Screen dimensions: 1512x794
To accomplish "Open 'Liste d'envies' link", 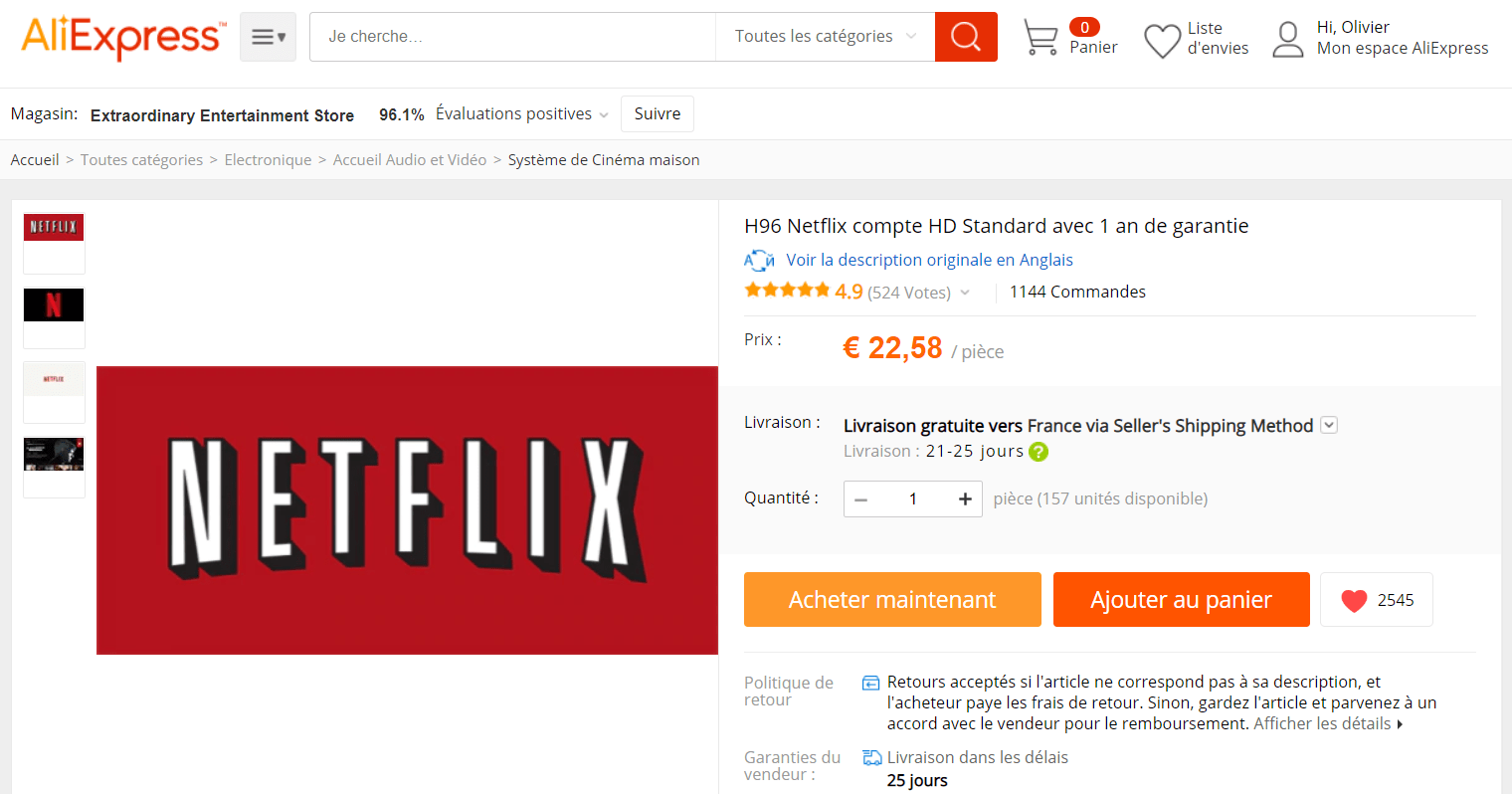I will [x=1218, y=38].
